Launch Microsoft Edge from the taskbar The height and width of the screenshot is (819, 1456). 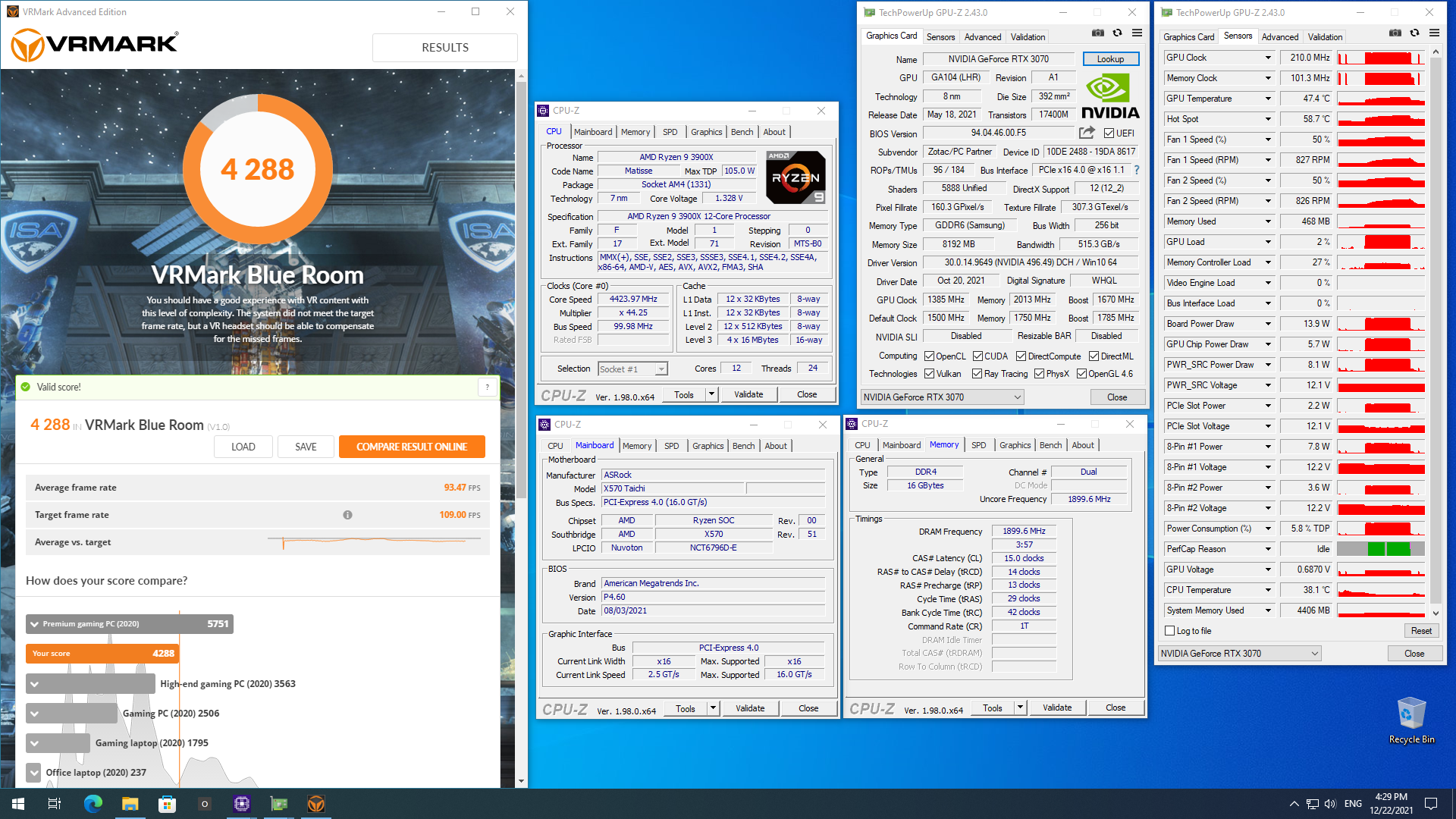[x=93, y=804]
